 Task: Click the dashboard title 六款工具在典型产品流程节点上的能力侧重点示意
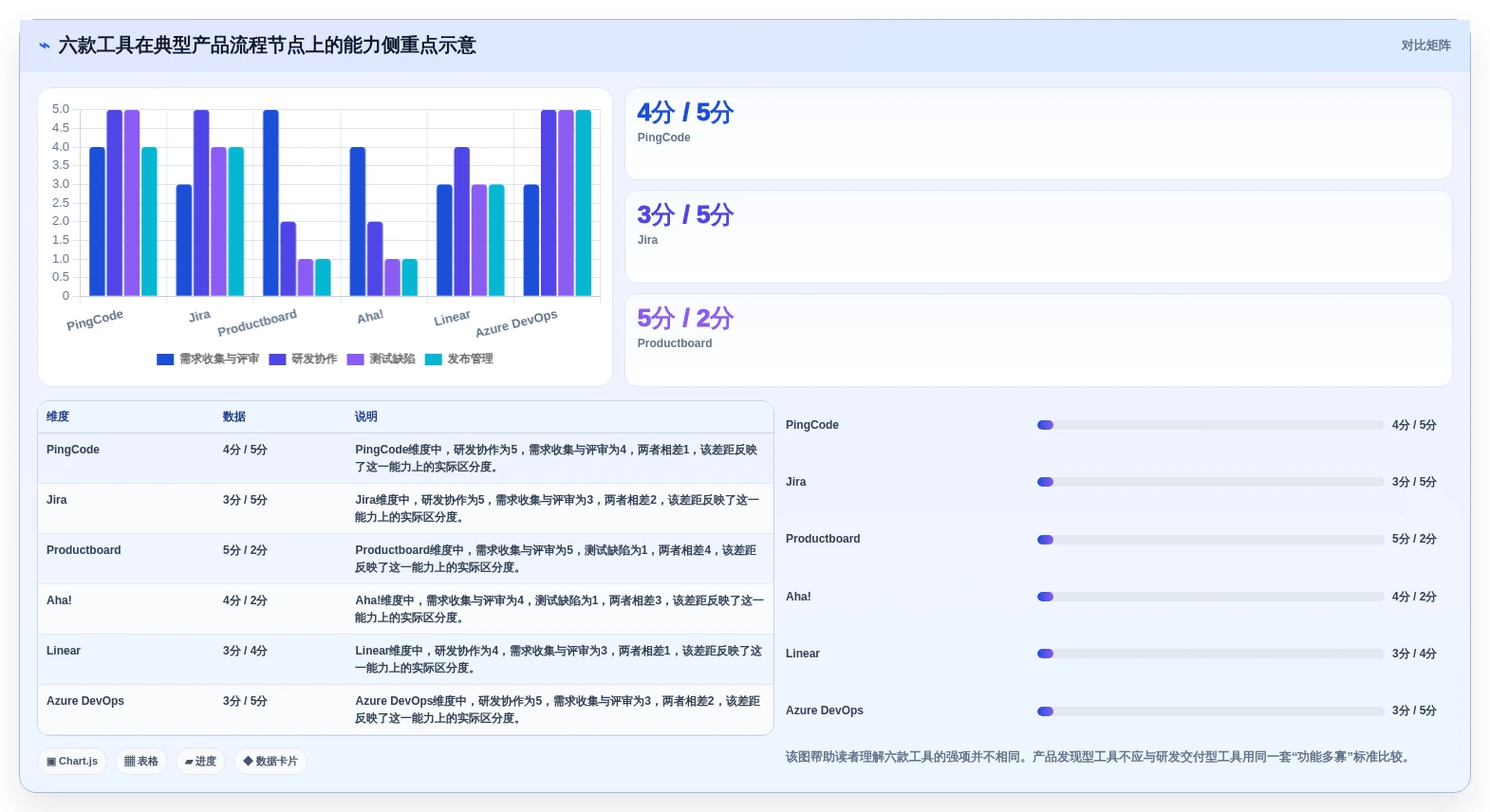[267, 46]
